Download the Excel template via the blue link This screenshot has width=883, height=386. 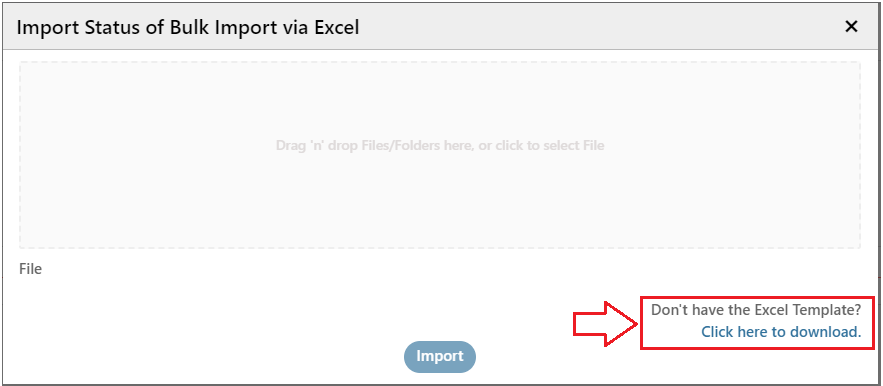[x=781, y=332]
